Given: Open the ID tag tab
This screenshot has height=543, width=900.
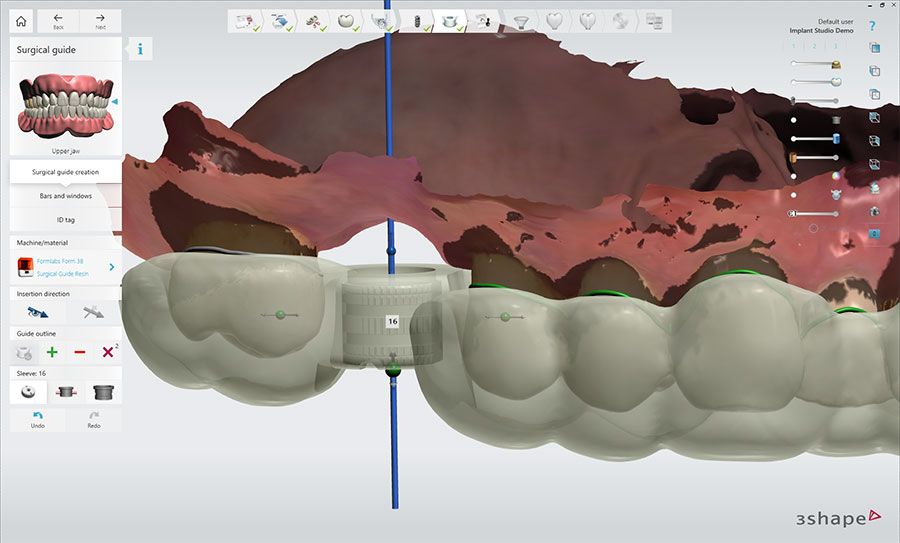Looking at the screenshot, I should pyautogui.click(x=65, y=220).
